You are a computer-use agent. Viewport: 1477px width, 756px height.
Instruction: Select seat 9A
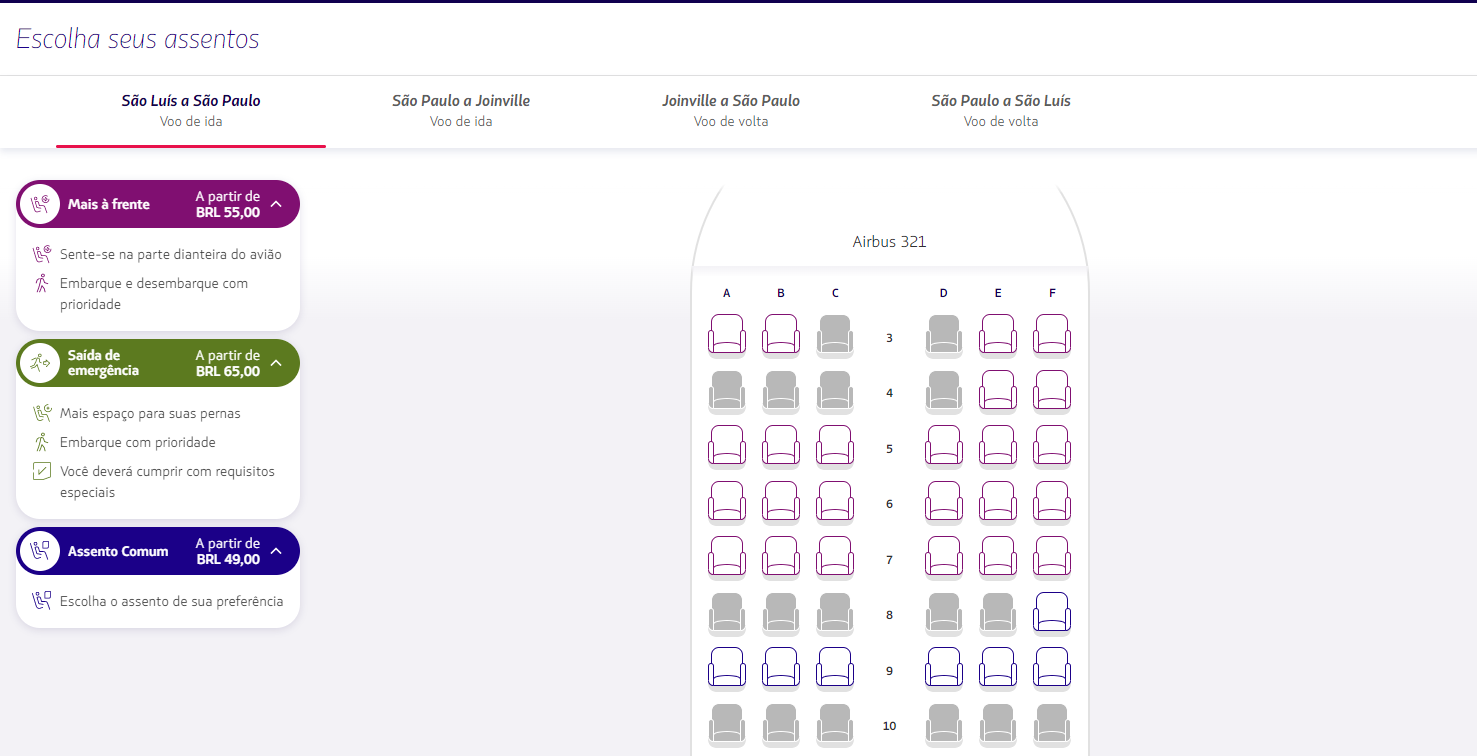coord(727,668)
